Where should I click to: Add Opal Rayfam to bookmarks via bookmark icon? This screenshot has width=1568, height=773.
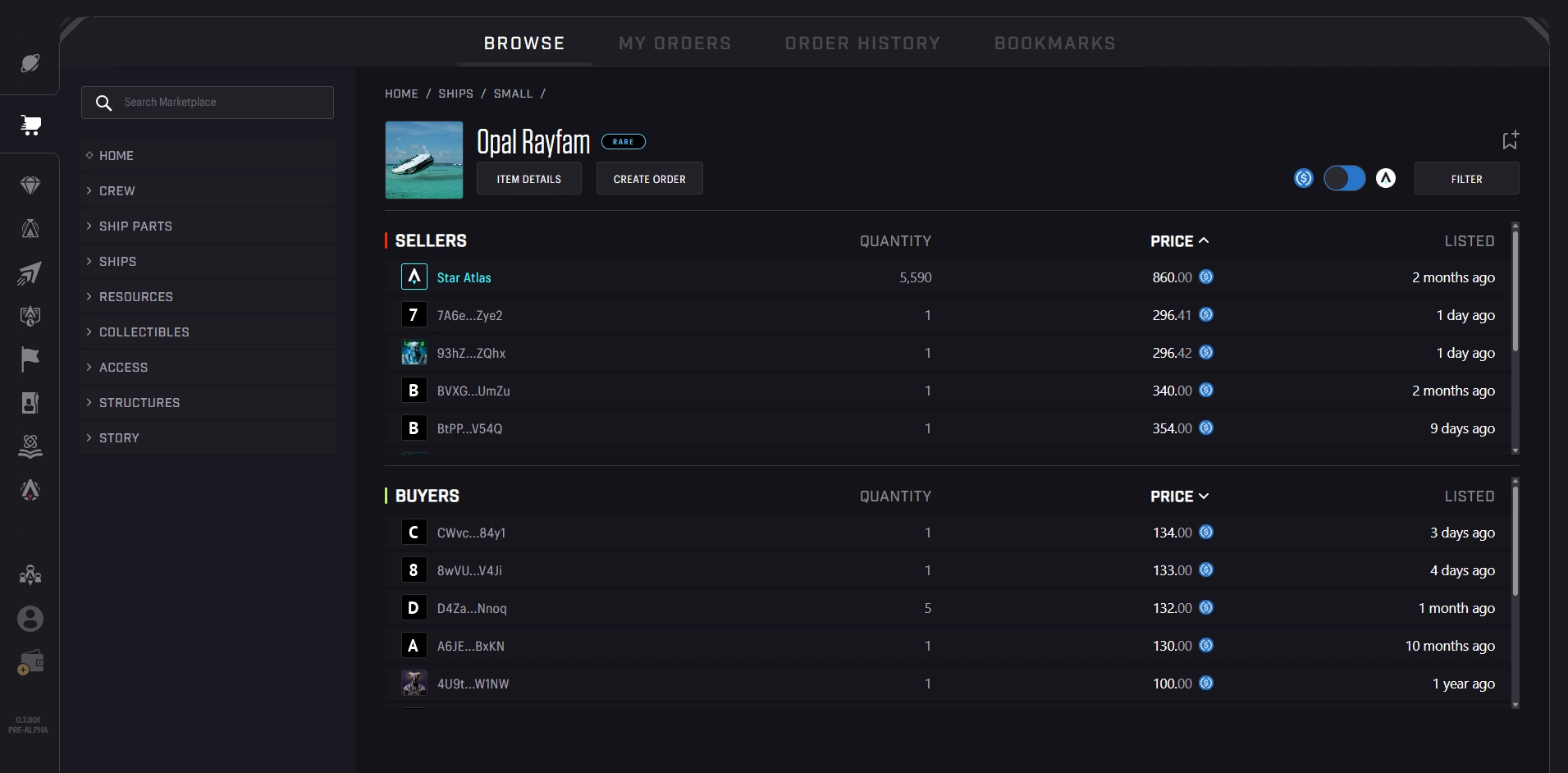point(1510,140)
